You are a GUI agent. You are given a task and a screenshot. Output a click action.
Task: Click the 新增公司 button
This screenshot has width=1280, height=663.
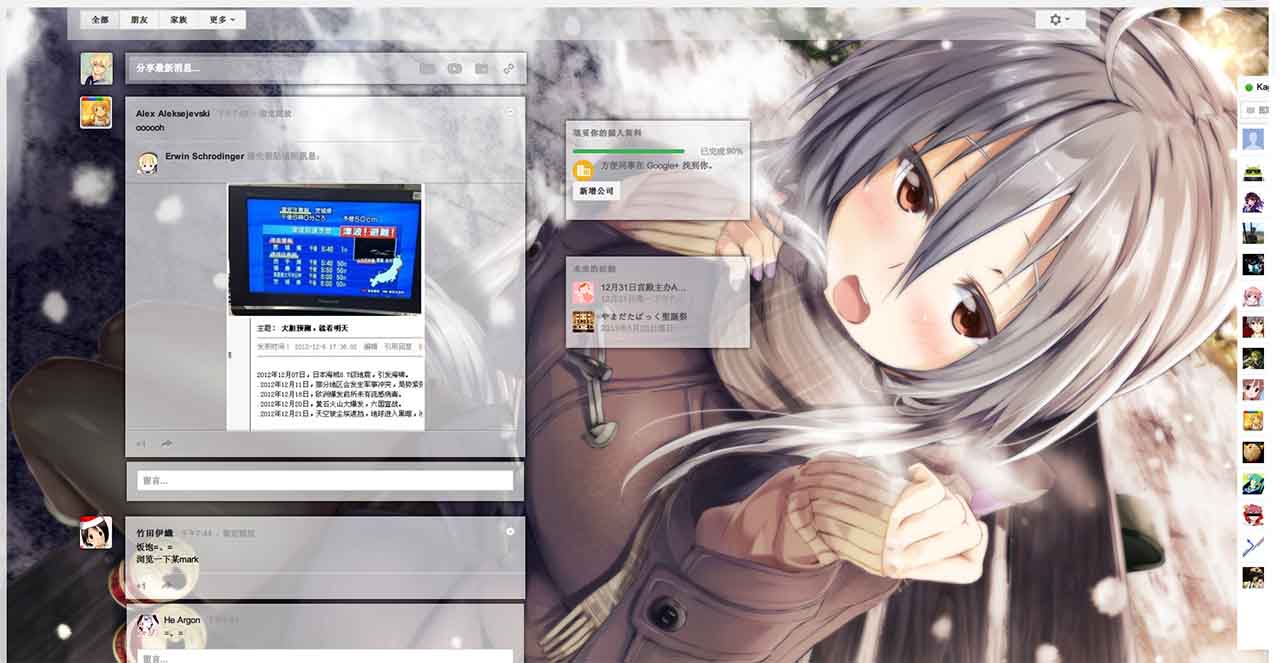595,190
